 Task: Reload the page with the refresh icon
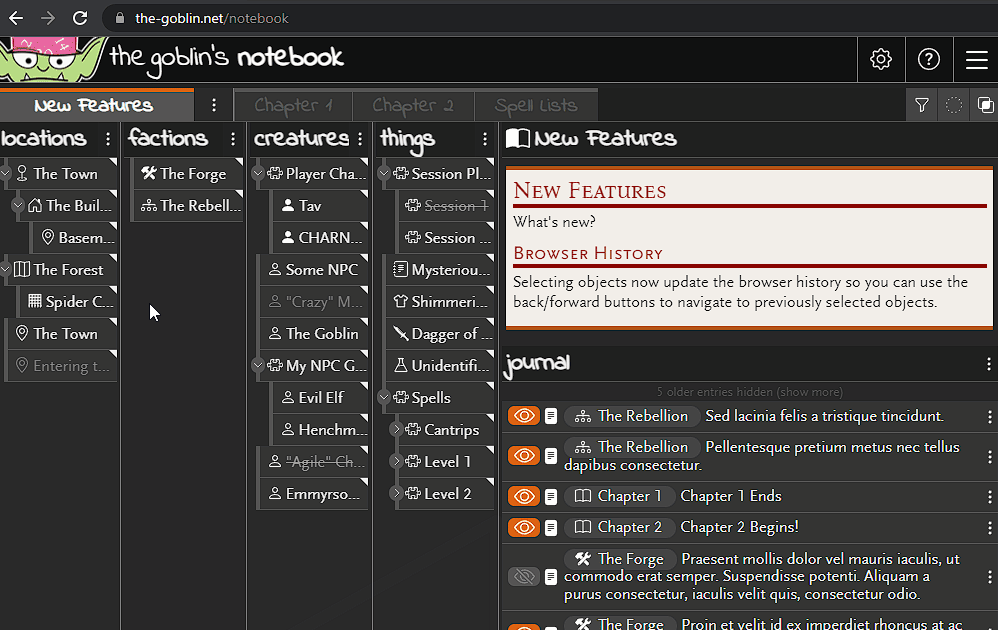pos(80,18)
